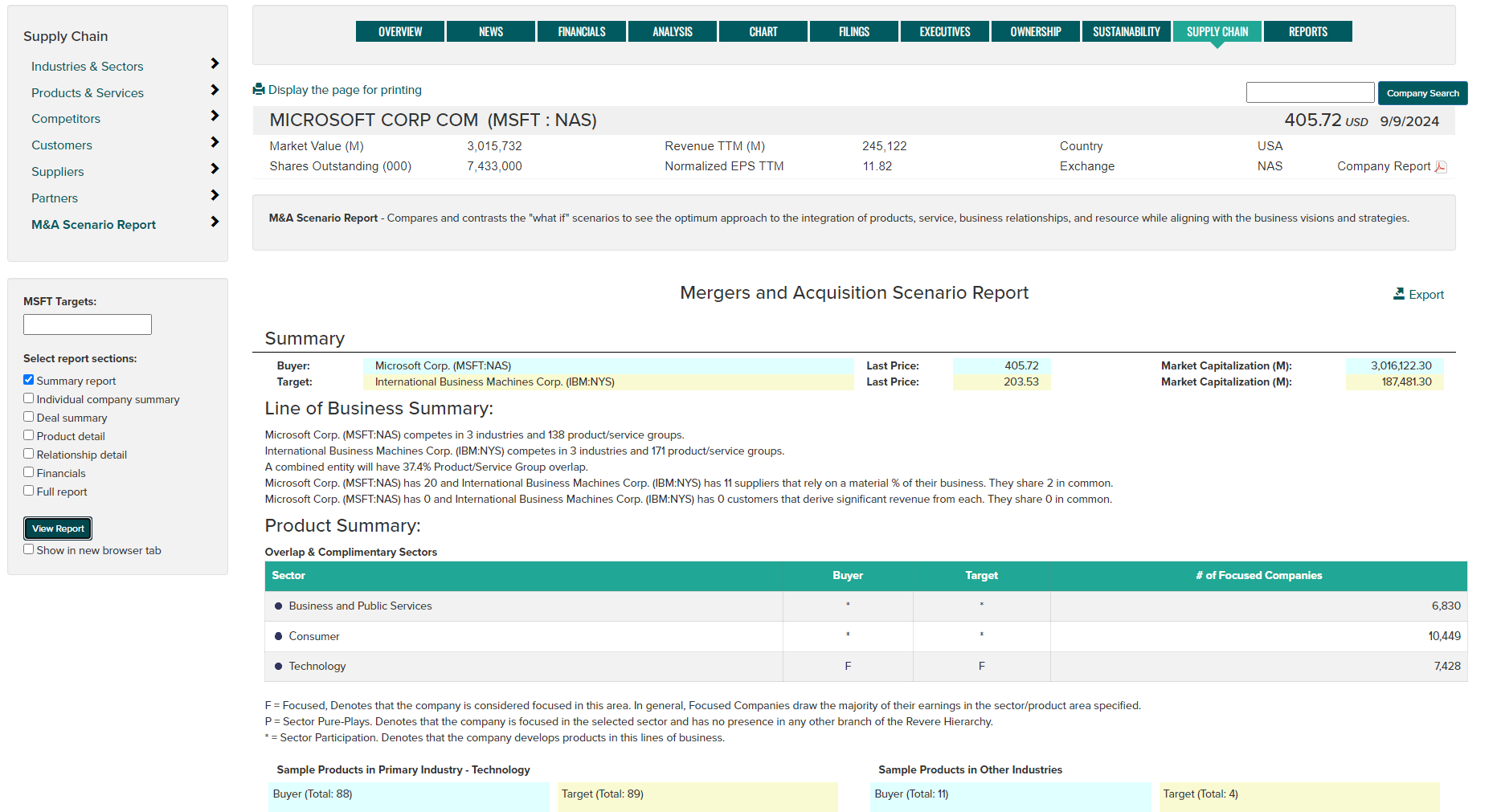The width and height of the screenshot is (1497, 812).
Task: Go to the Ownership tab
Action: click(1036, 31)
